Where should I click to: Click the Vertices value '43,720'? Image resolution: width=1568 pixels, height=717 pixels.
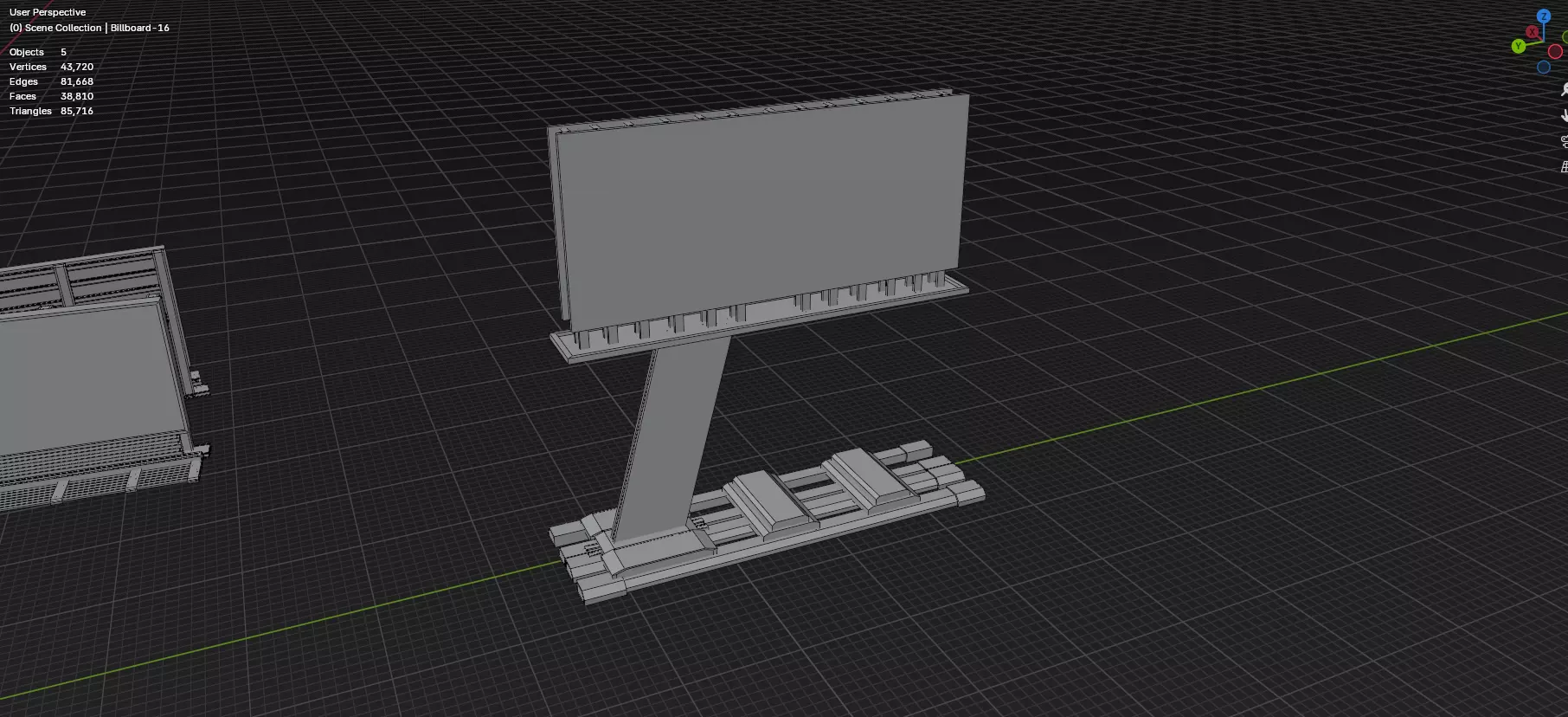point(77,67)
